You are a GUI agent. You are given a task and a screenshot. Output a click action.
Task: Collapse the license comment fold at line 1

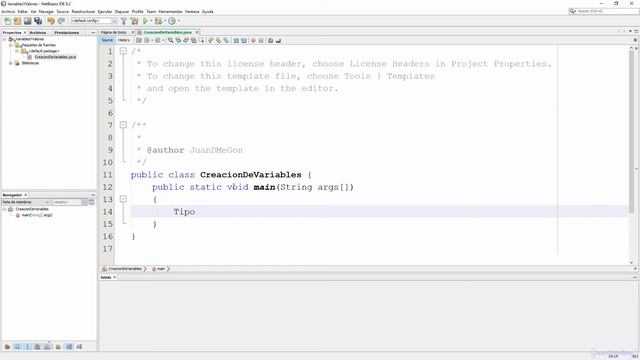[x=123, y=51]
